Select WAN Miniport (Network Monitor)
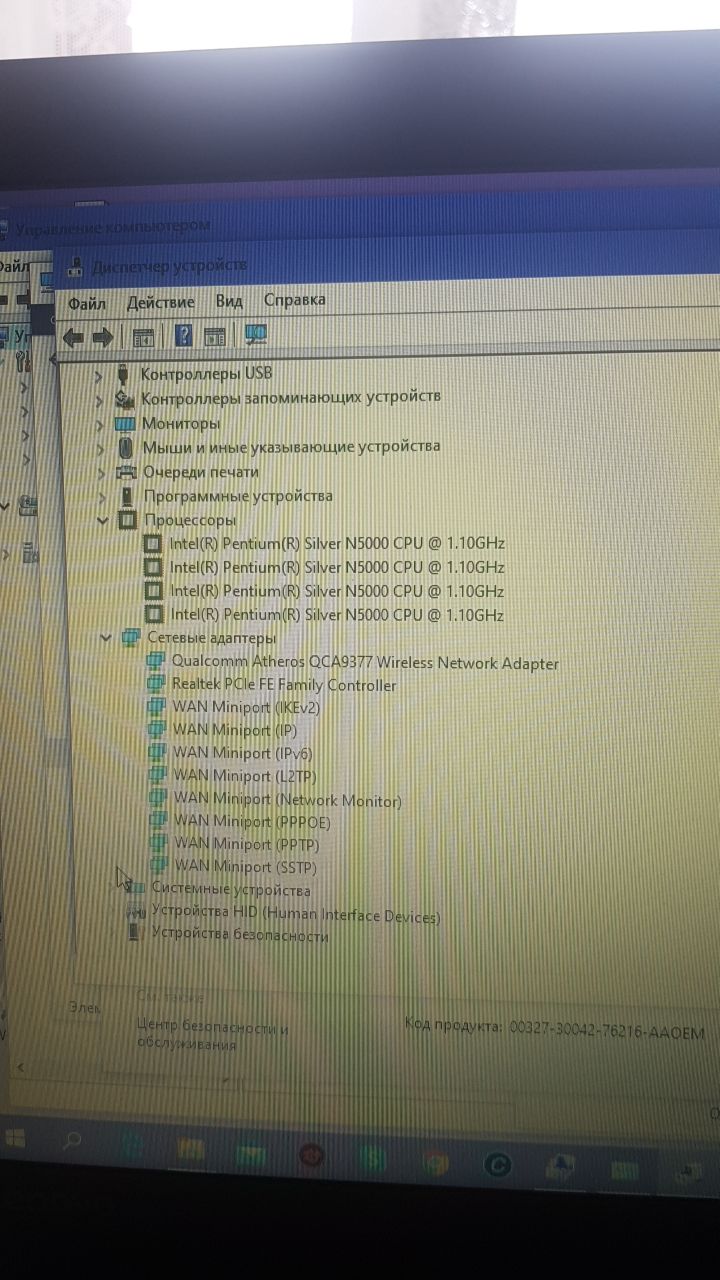This screenshot has height=1280, width=720. (x=287, y=799)
